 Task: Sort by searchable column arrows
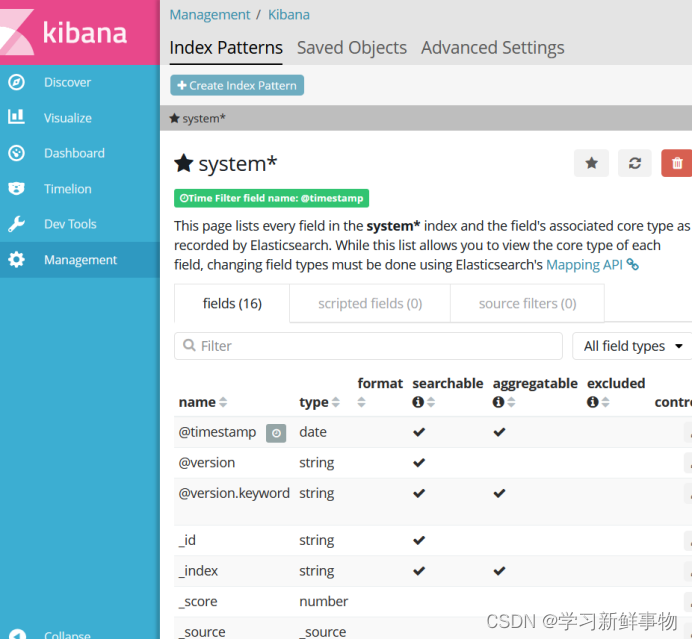click(431, 402)
